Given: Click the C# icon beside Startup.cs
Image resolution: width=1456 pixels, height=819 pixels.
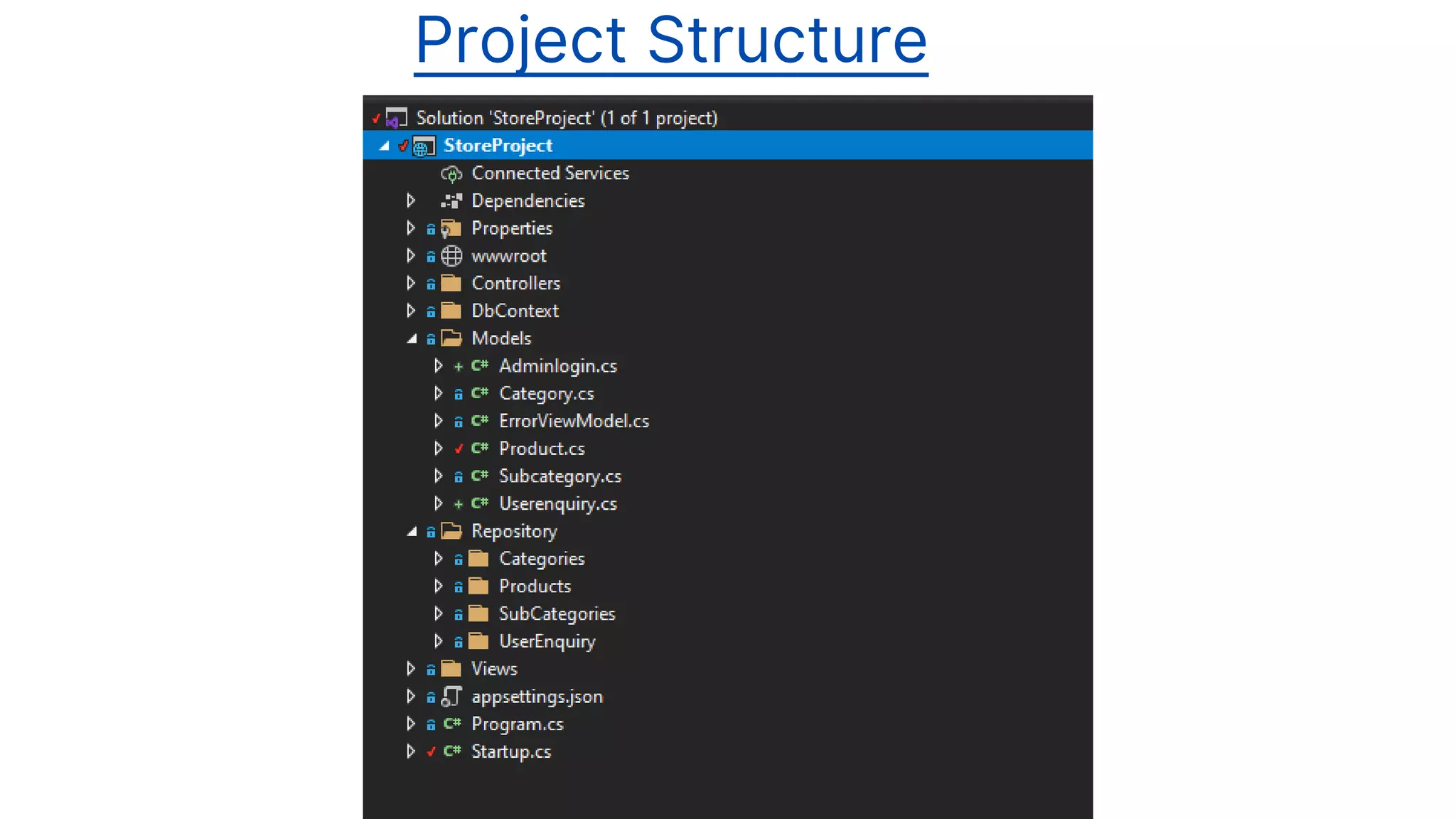Looking at the screenshot, I should point(452,751).
